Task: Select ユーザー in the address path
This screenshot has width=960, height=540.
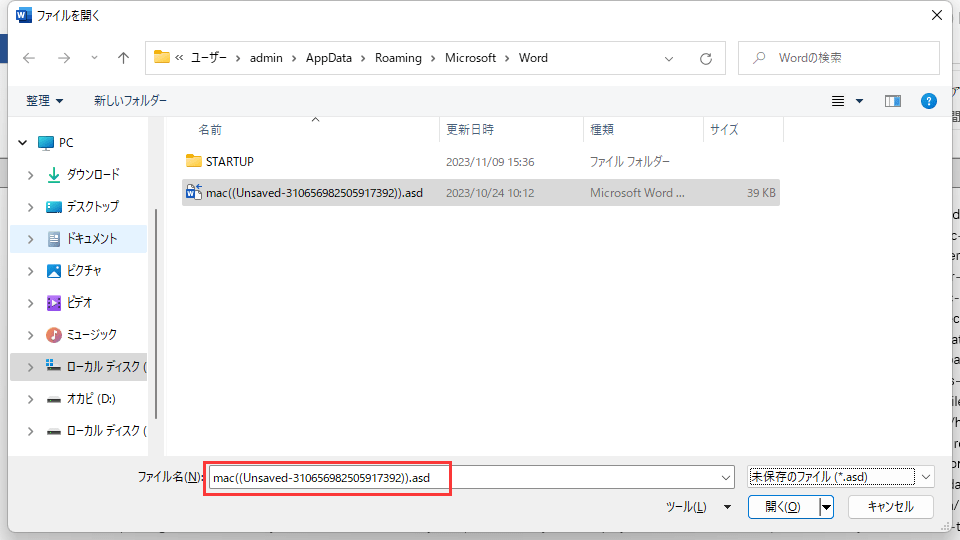Action: (208, 58)
